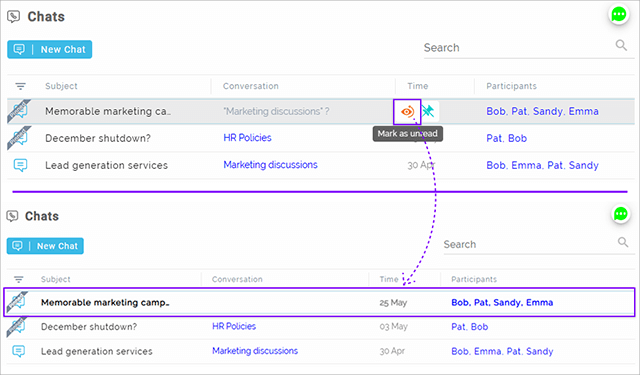Viewport: 640px width, 375px height.
Task: Open the HR Policies link in lower Chats list
Action: tap(234, 326)
